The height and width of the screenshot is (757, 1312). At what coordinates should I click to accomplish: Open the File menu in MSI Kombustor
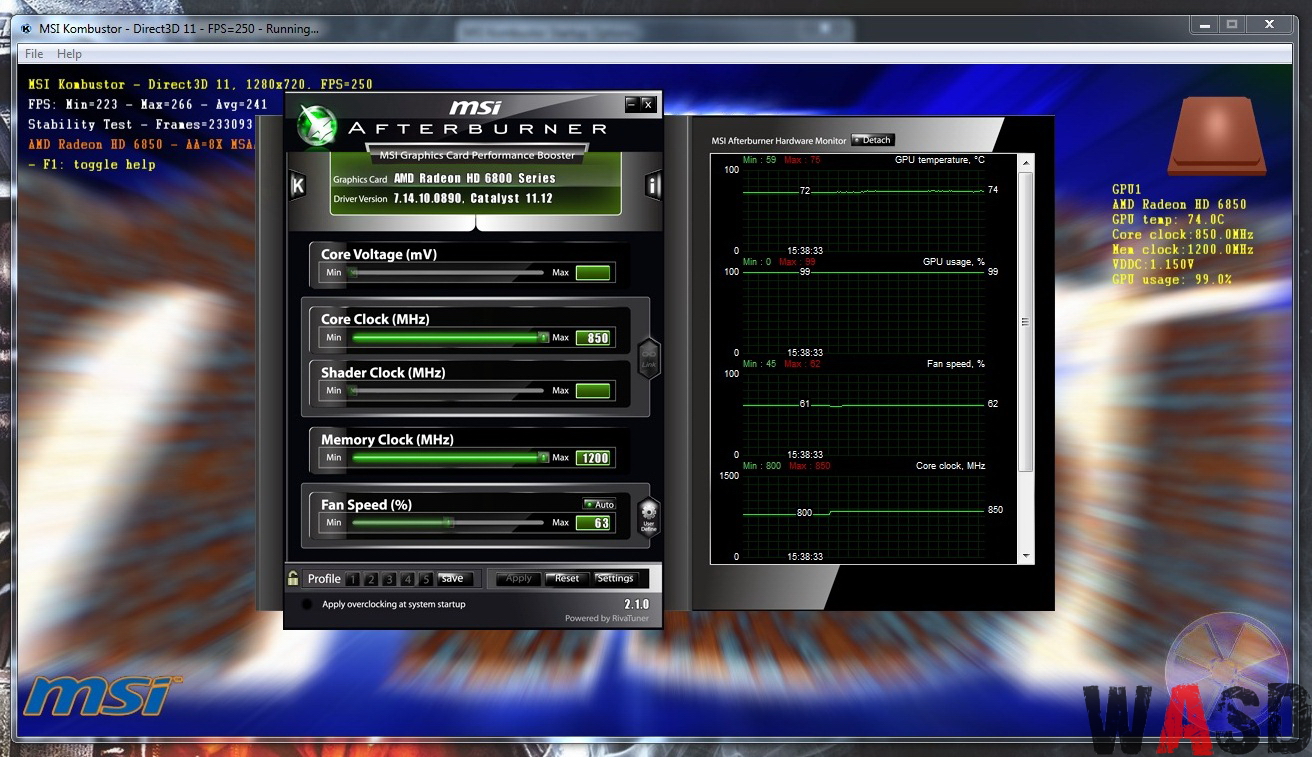34,54
